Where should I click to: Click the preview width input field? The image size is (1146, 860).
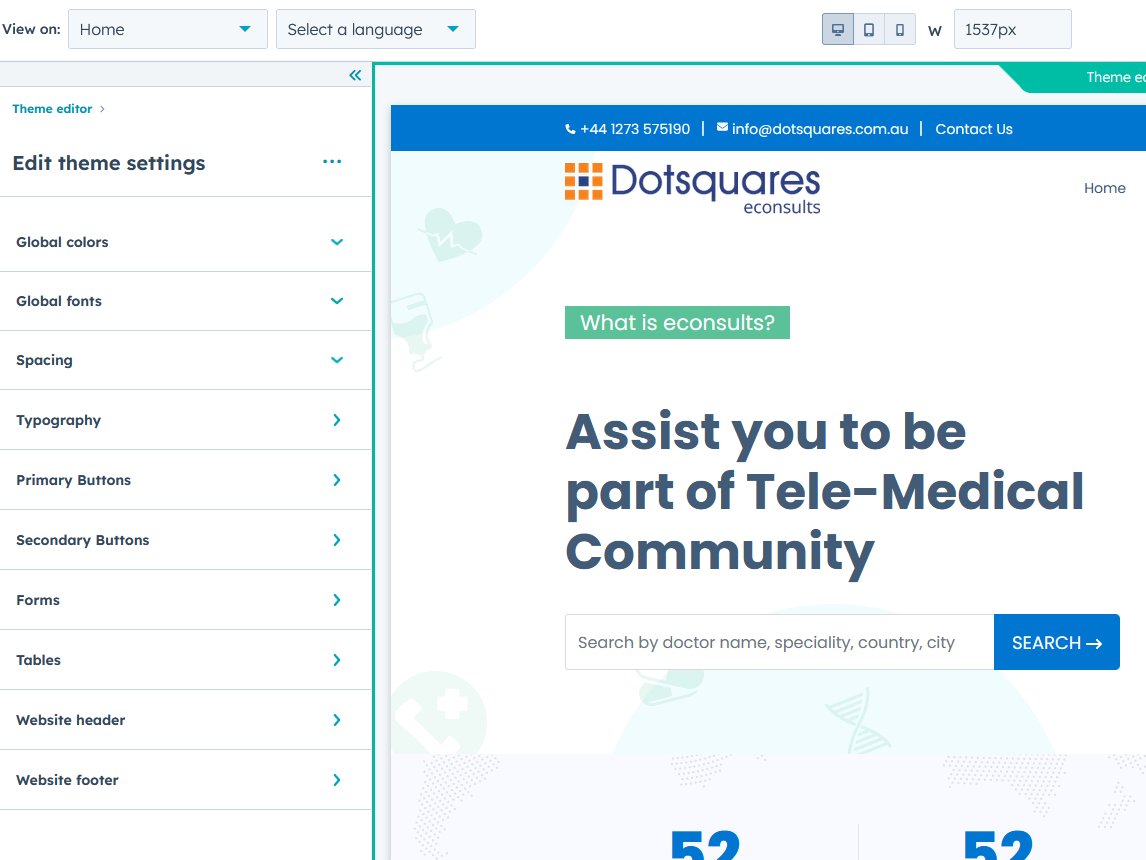1012,30
